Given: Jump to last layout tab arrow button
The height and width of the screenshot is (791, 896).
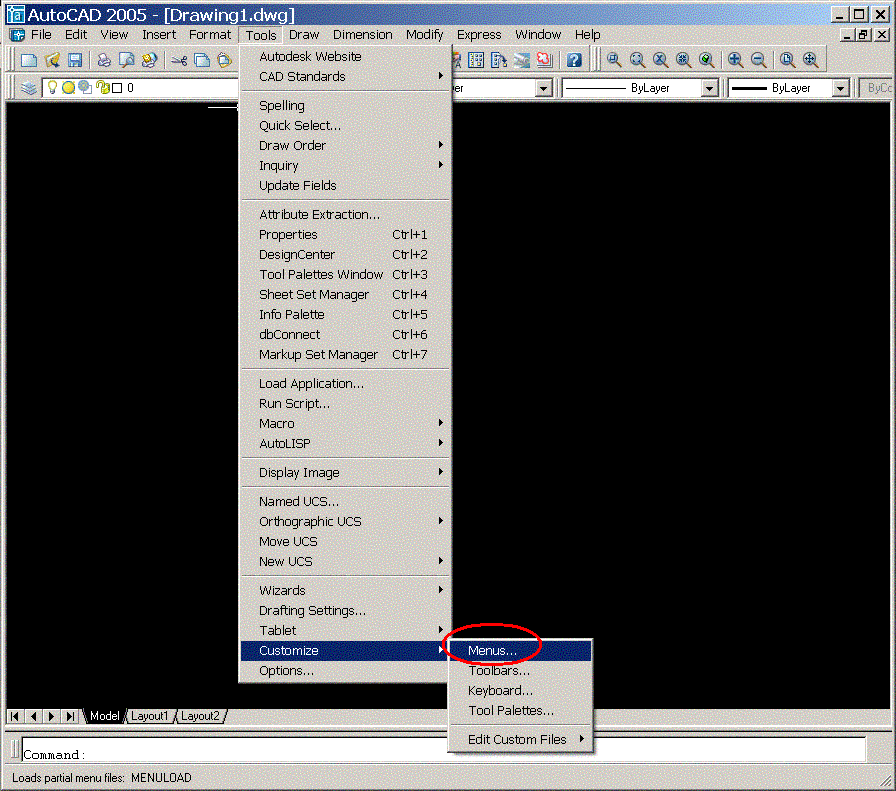Looking at the screenshot, I should coord(70,716).
